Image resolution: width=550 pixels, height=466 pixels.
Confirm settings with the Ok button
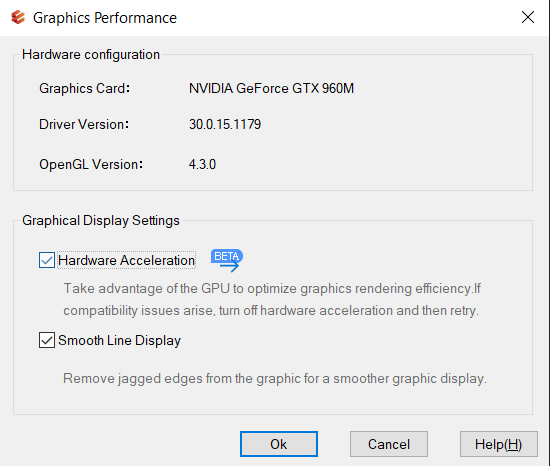[x=279, y=444]
